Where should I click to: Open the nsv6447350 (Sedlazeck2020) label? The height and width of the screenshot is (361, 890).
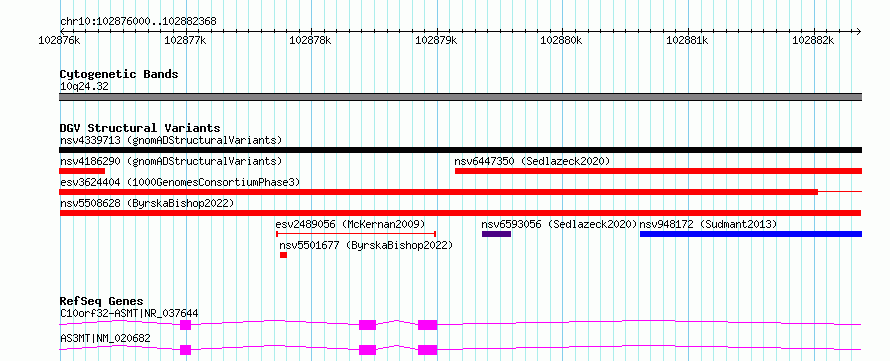(532, 161)
